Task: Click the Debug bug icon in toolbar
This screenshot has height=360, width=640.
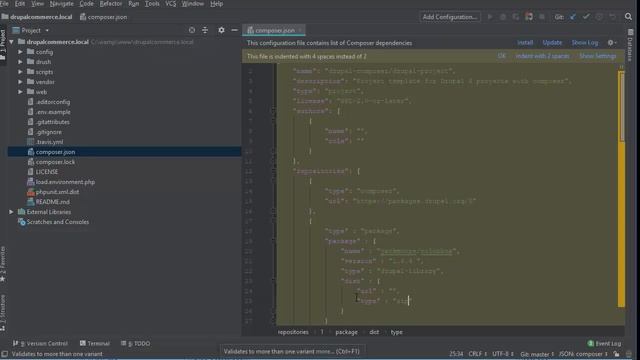Action: click(503, 17)
